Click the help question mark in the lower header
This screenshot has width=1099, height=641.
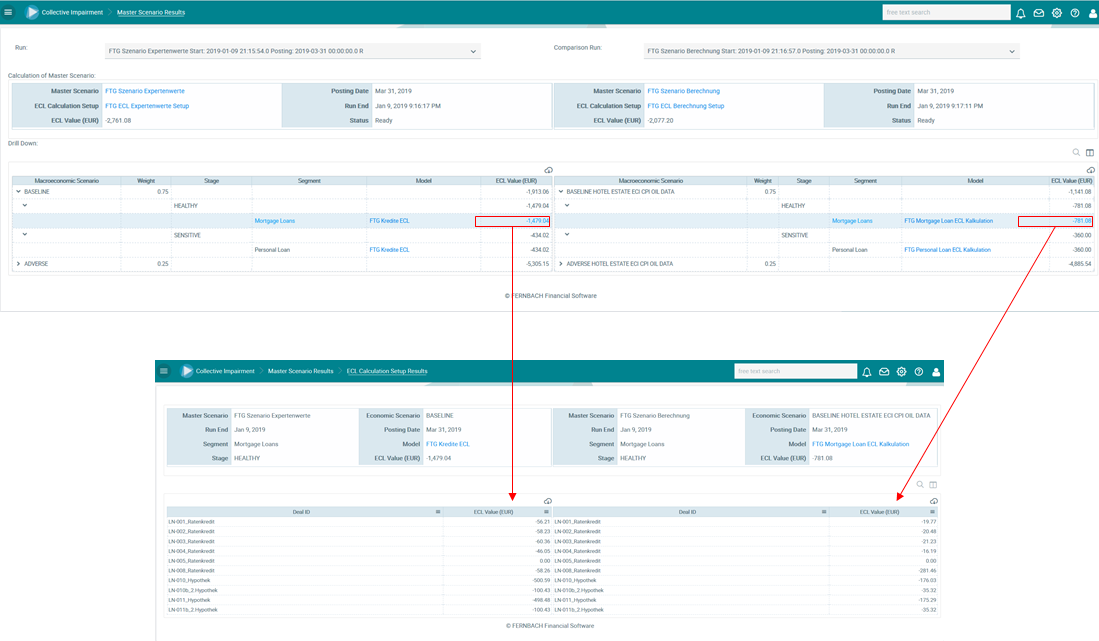pyautogui.click(x=919, y=371)
